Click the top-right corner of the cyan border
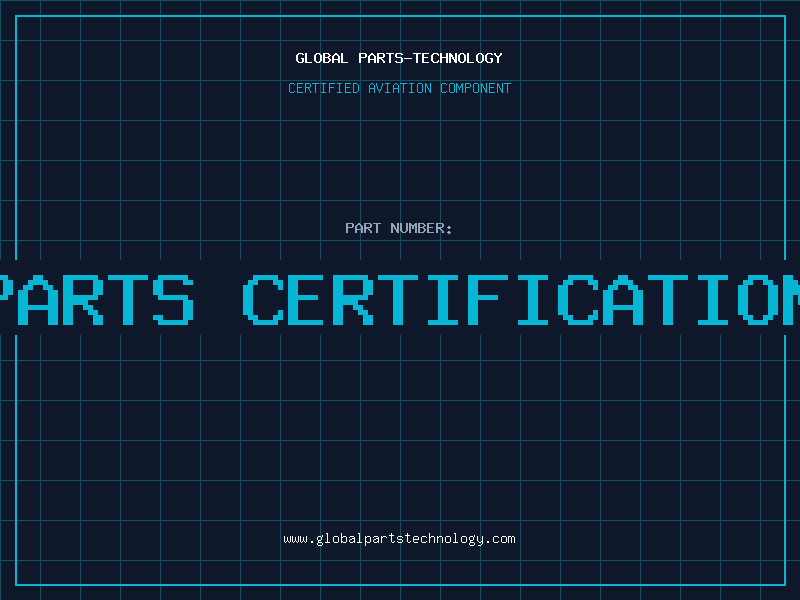This screenshot has height=600, width=800. pos(784,16)
